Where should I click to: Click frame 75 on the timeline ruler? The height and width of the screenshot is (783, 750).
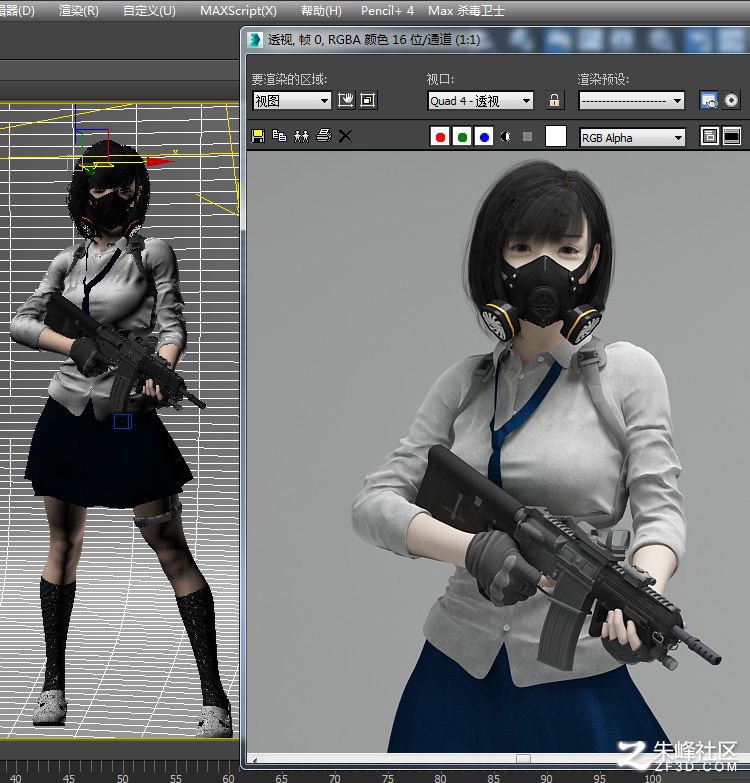pos(387,778)
